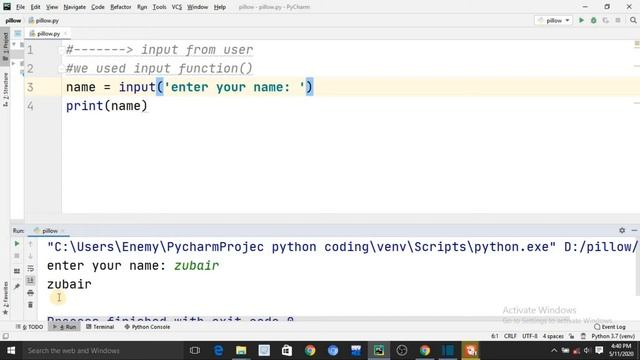Image resolution: width=640 pixels, height=360 pixels.
Task: Open the Code menu
Action: click(98, 7)
